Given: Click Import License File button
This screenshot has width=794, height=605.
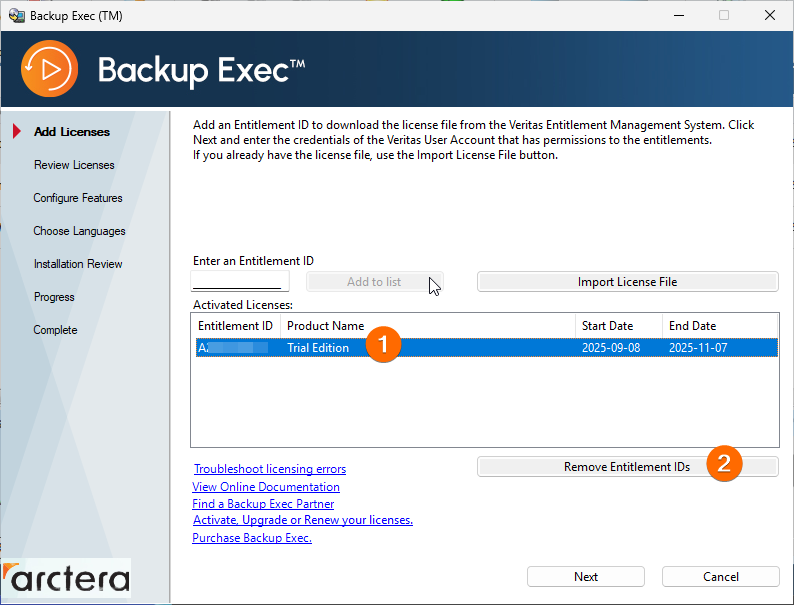Looking at the screenshot, I should [x=627, y=281].
